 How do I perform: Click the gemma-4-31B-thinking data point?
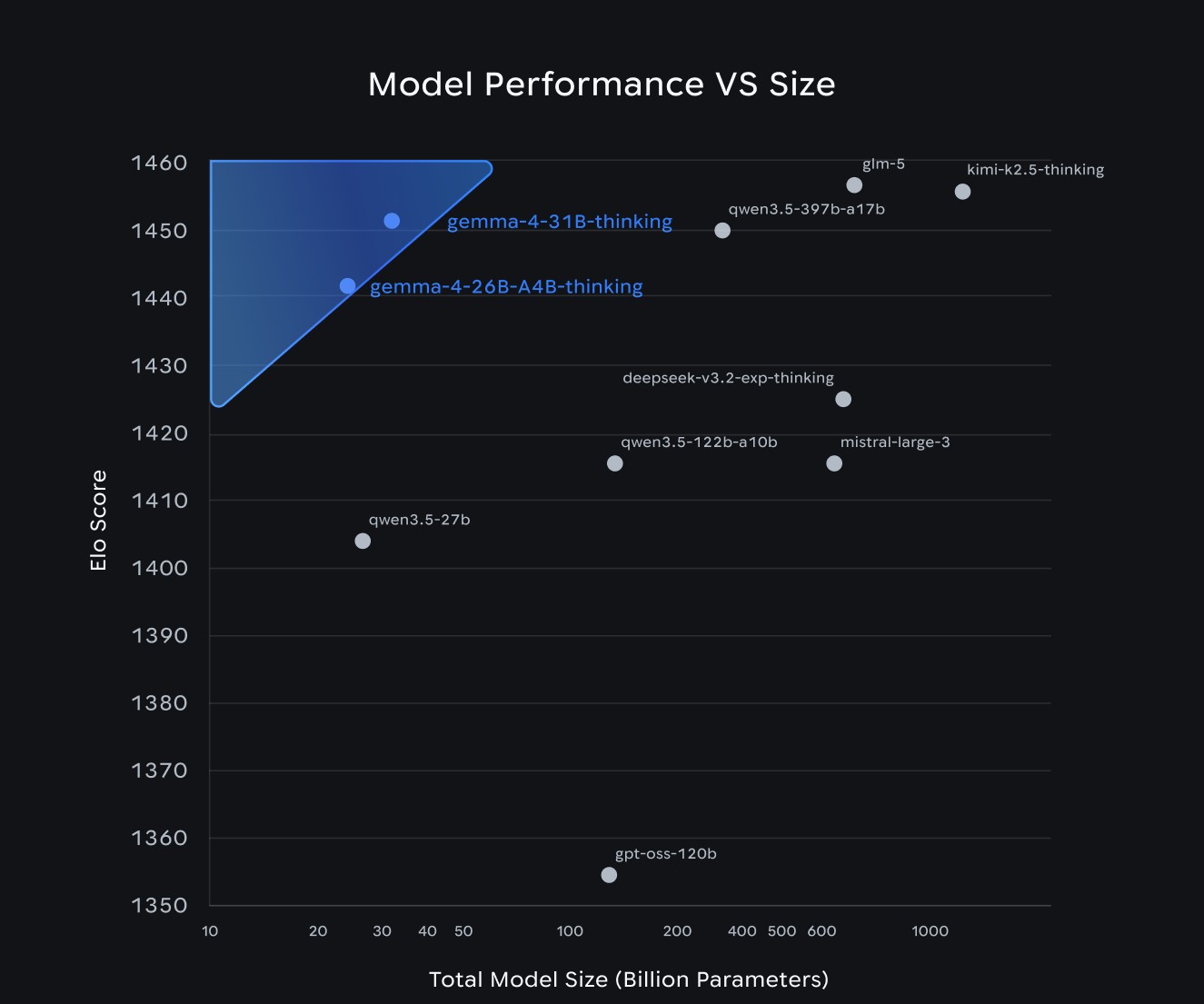[392, 221]
